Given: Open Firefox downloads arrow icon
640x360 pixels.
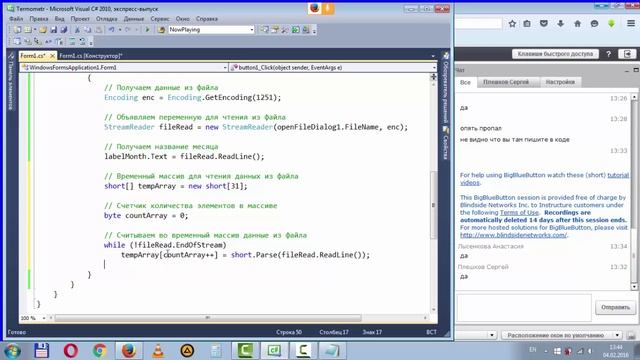Looking at the screenshot, I should coord(560,24).
